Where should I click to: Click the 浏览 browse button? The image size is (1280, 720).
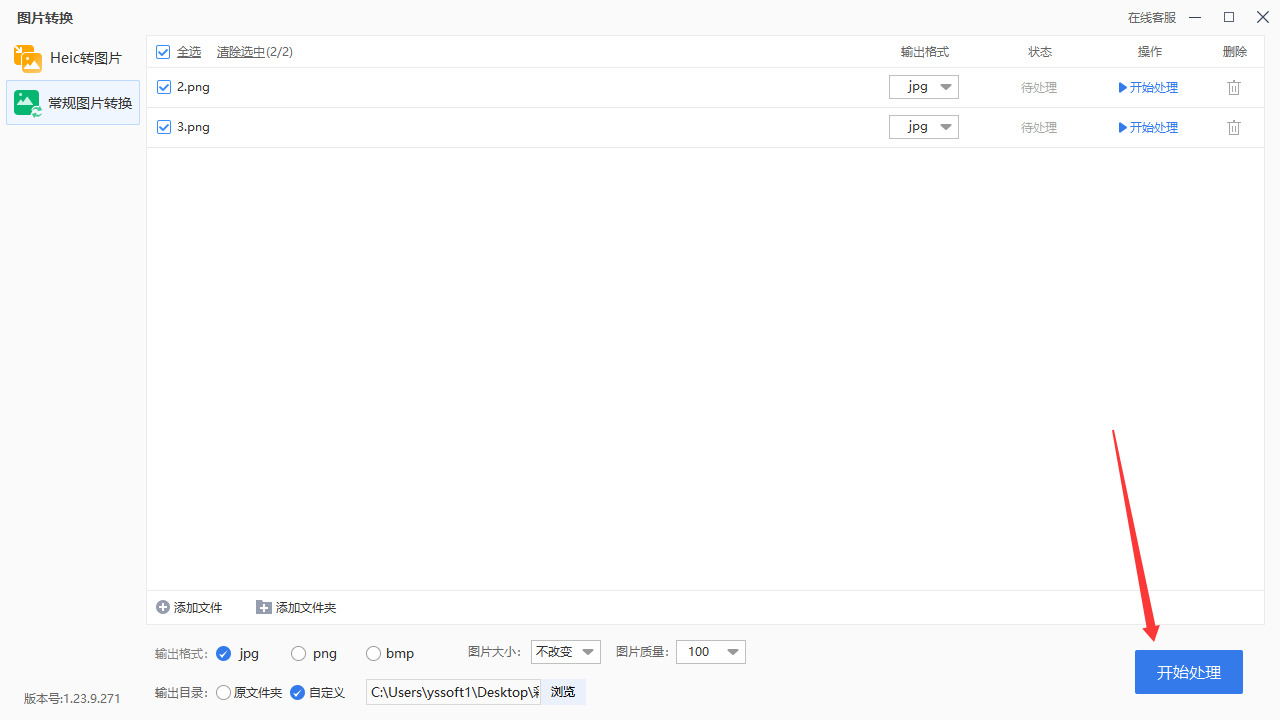(x=563, y=692)
